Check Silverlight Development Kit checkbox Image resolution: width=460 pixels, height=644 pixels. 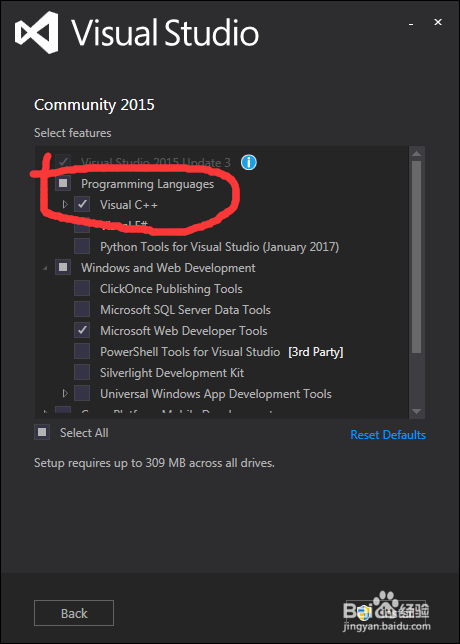click(82, 373)
